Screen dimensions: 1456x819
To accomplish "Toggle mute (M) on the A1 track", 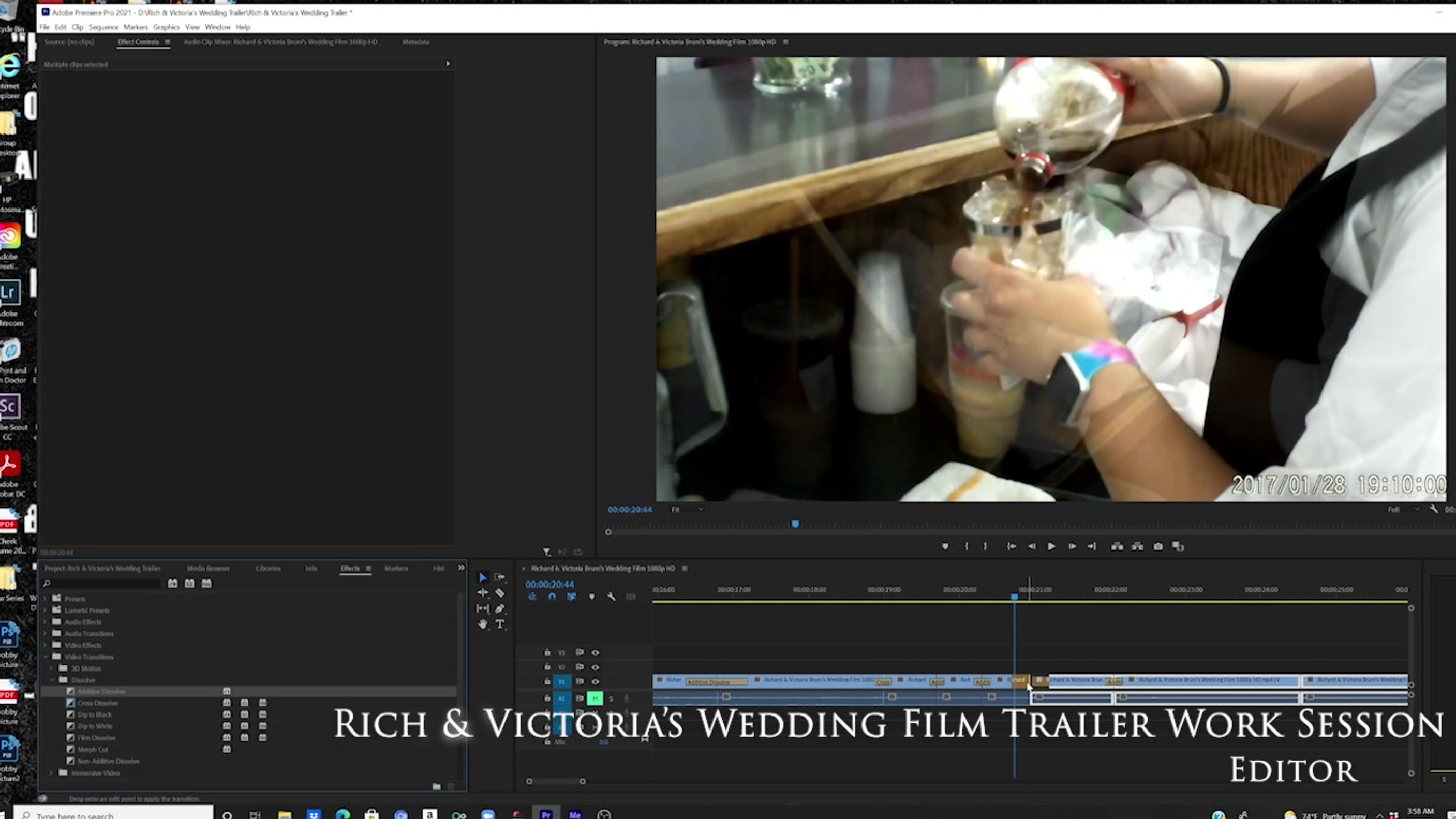I will coord(595,698).
